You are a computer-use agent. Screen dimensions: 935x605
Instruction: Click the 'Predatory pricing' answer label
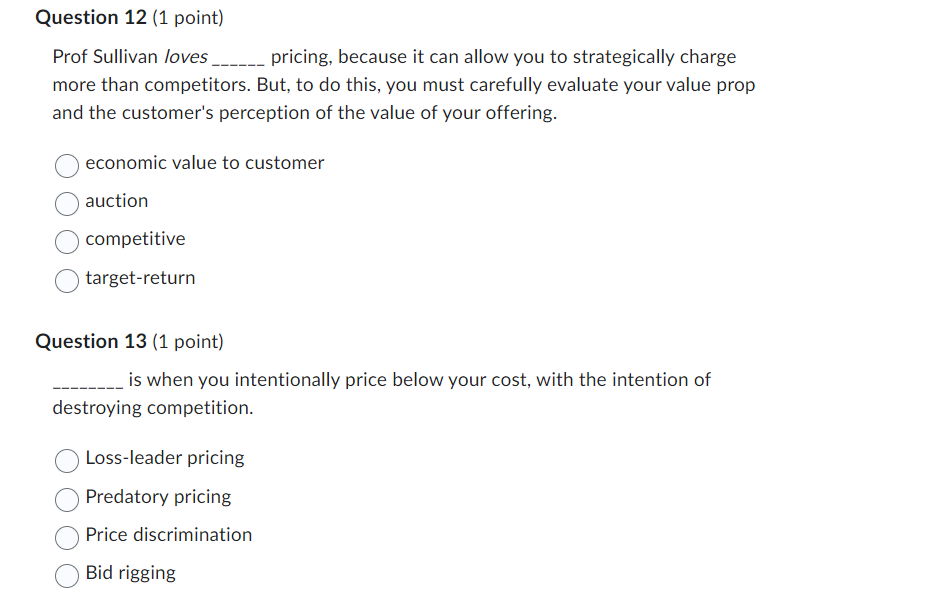pos(158,496)
